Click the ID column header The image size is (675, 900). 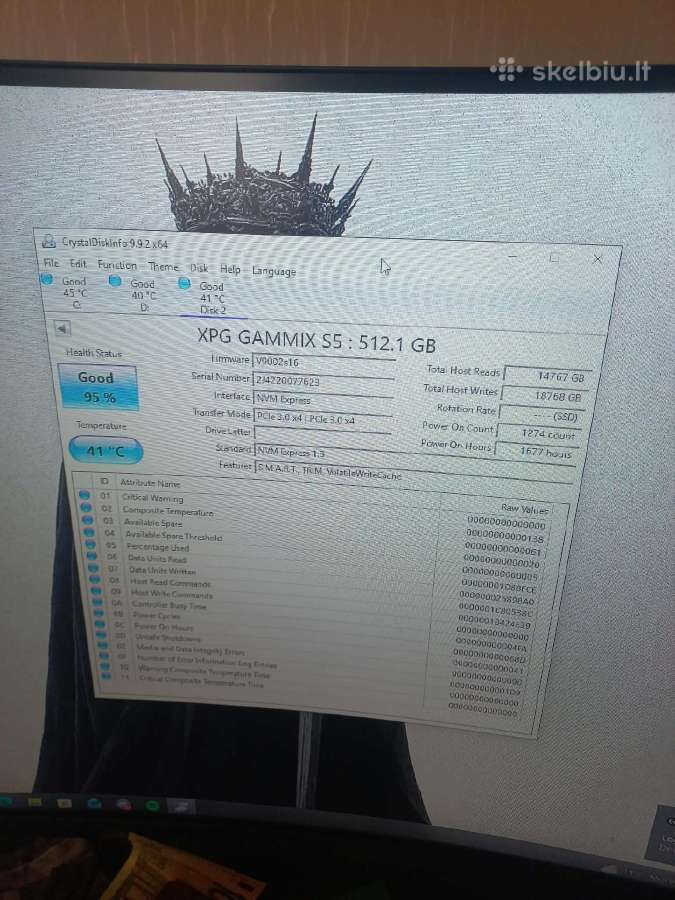[104, 481]
